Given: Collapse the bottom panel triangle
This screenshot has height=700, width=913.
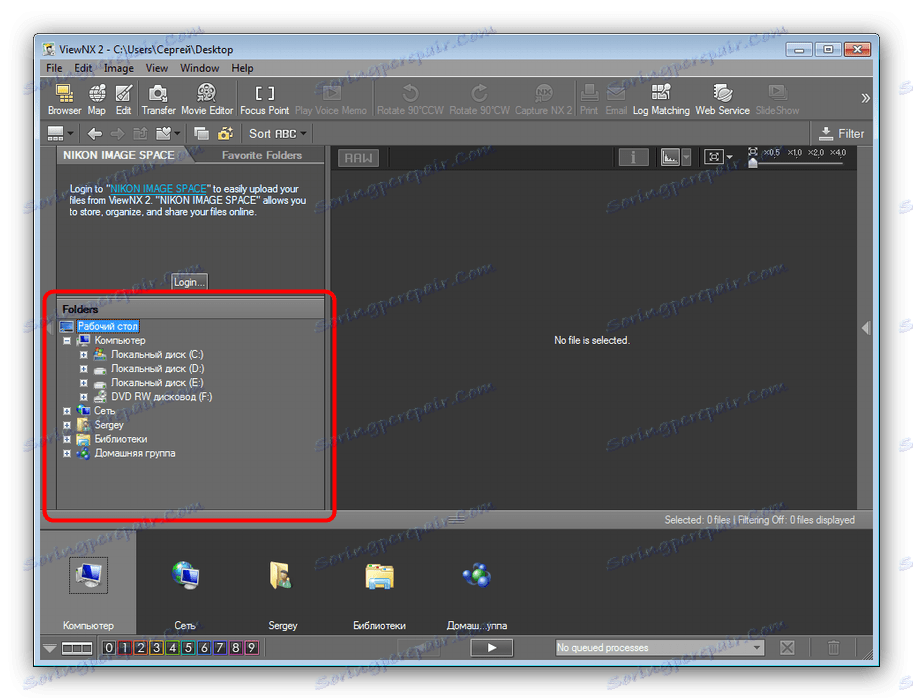Looking at the screenshot, I should pos(50,648).
